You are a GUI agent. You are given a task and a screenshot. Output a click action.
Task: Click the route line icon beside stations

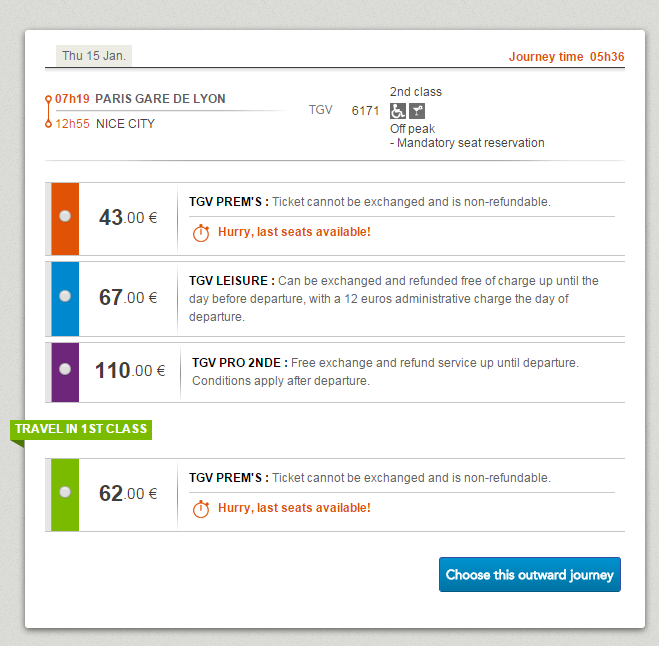click(48, 111)
